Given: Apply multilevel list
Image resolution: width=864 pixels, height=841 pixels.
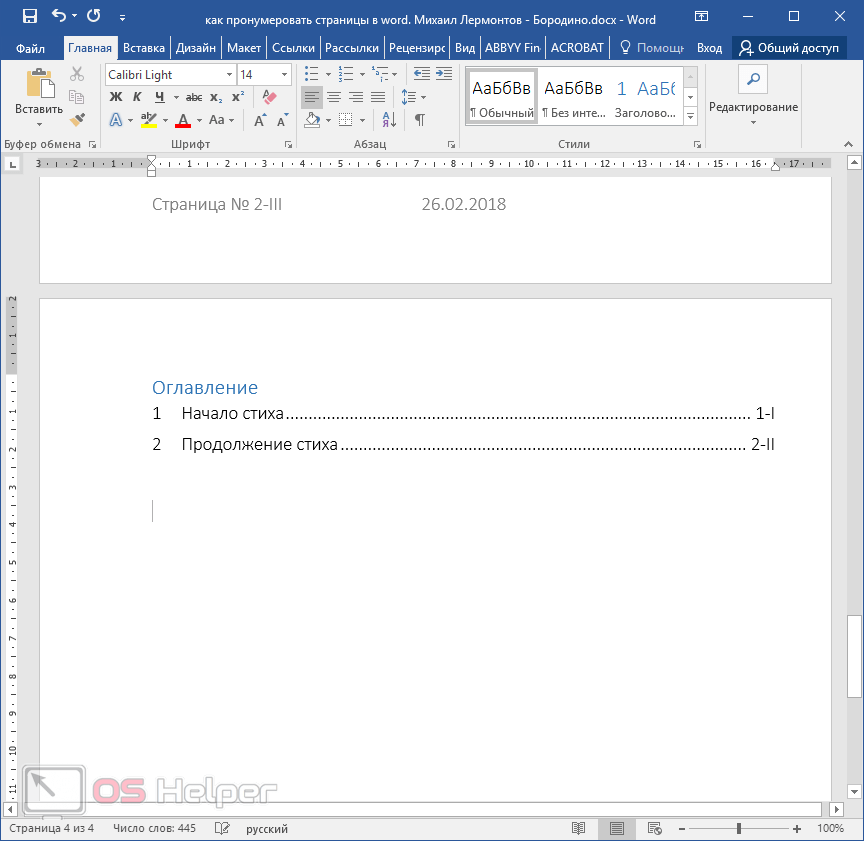Looking at the screenshot, I should (380, 74).
